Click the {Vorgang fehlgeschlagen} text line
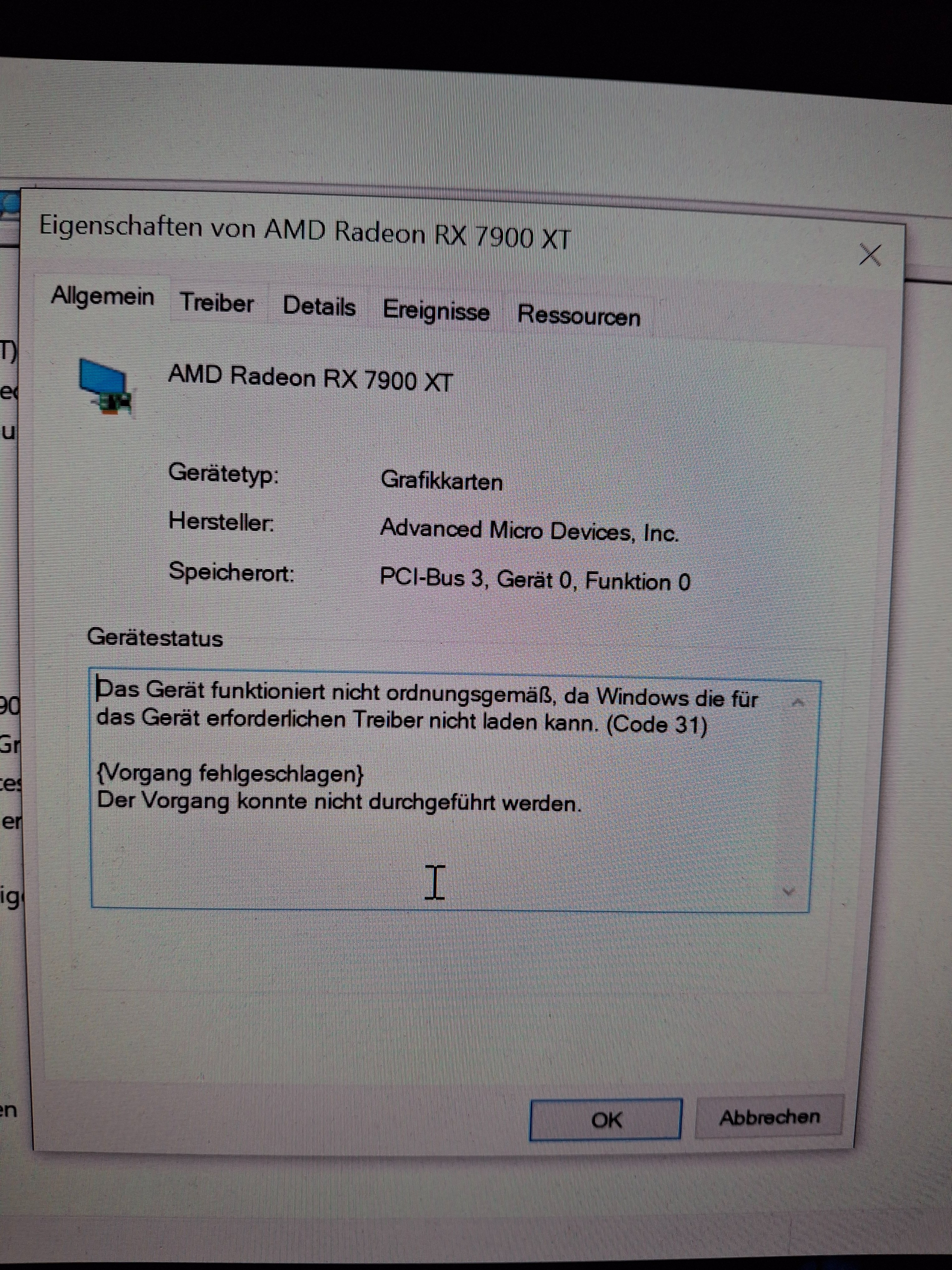The width and height of the screenshot is (952, 1270). tap(230, 774)
